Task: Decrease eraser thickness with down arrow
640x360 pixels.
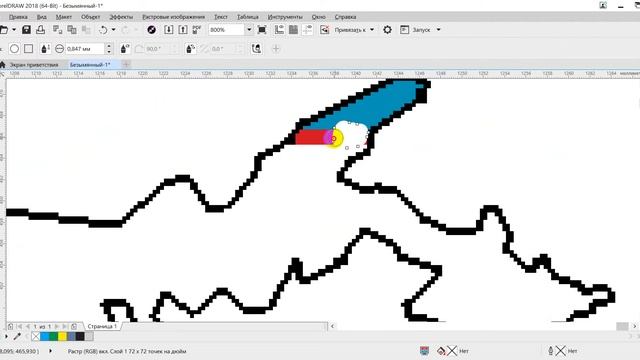Action: (109, 52)
